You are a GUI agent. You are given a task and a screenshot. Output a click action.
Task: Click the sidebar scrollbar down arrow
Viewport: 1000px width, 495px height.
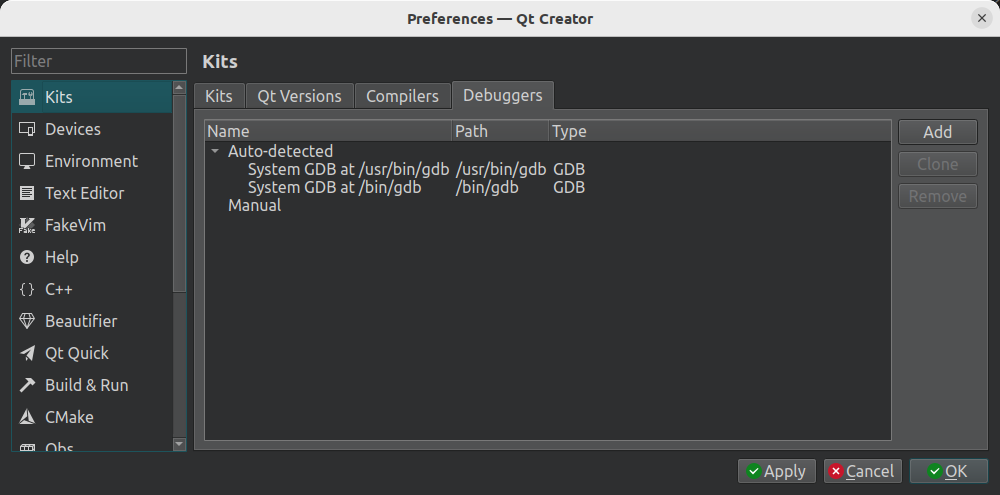click(x=179, y=444)
